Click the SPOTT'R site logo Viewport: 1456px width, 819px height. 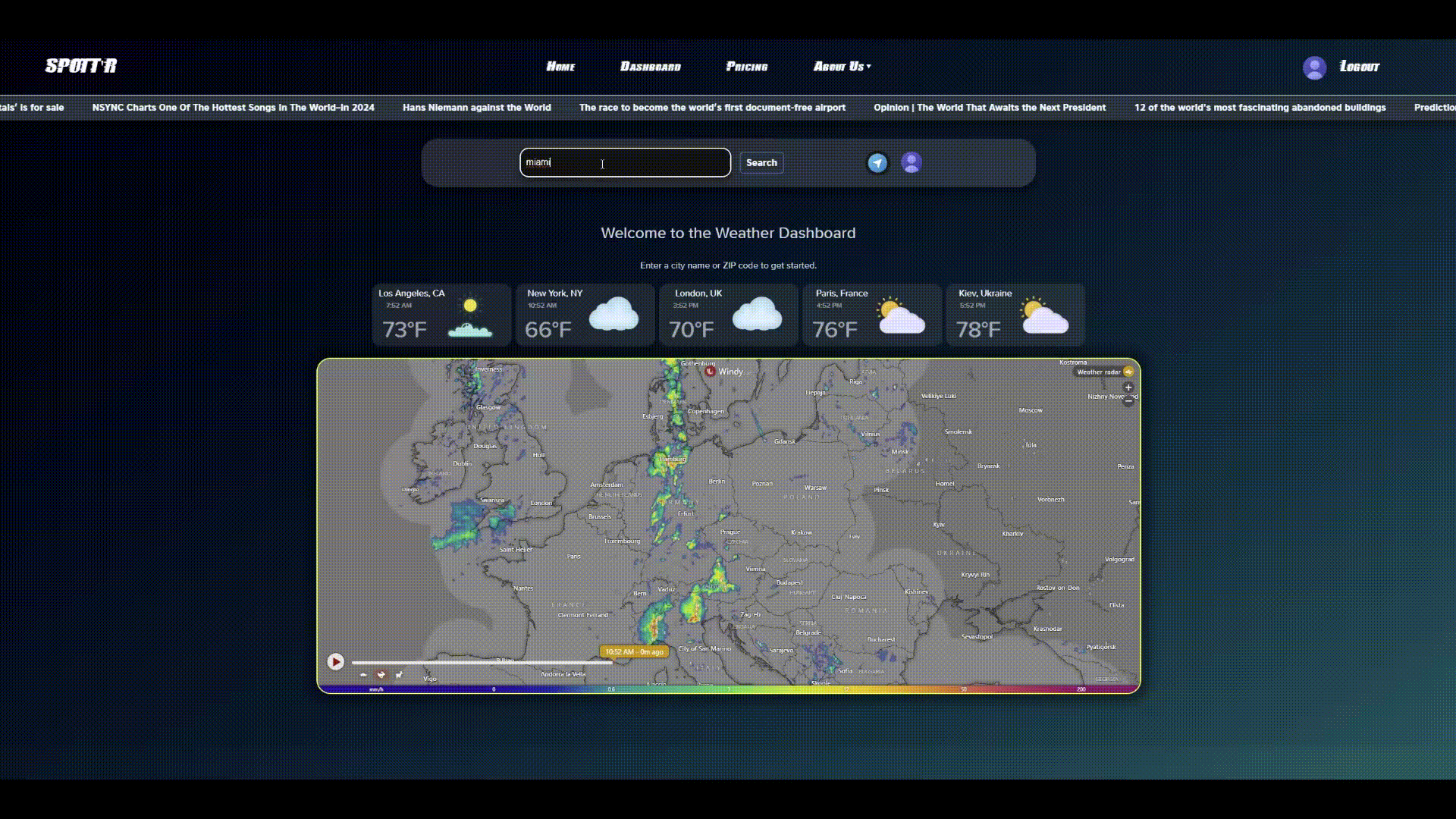pyautogui.click(x=81, y=66)
